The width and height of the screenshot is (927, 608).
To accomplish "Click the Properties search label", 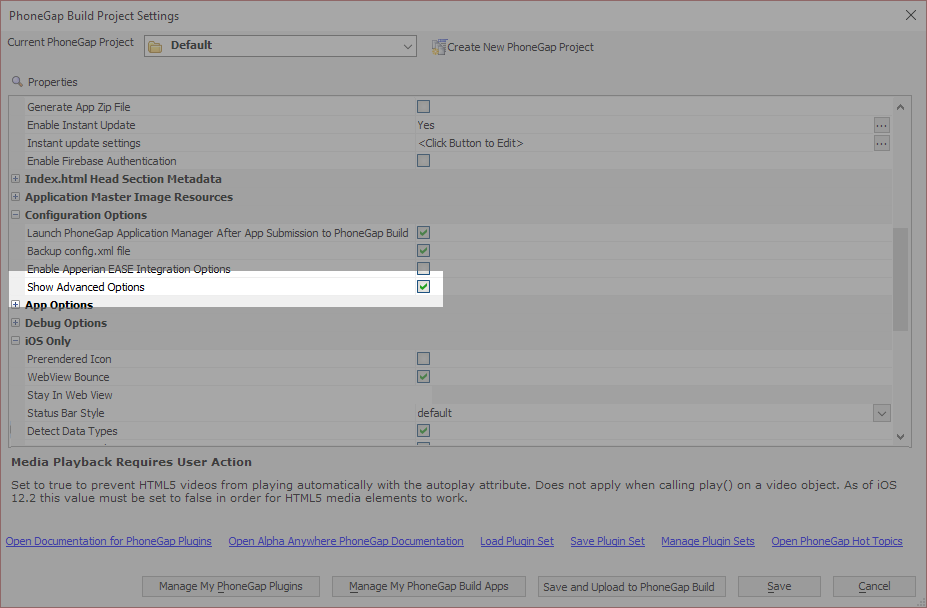I will click(53, 82).
